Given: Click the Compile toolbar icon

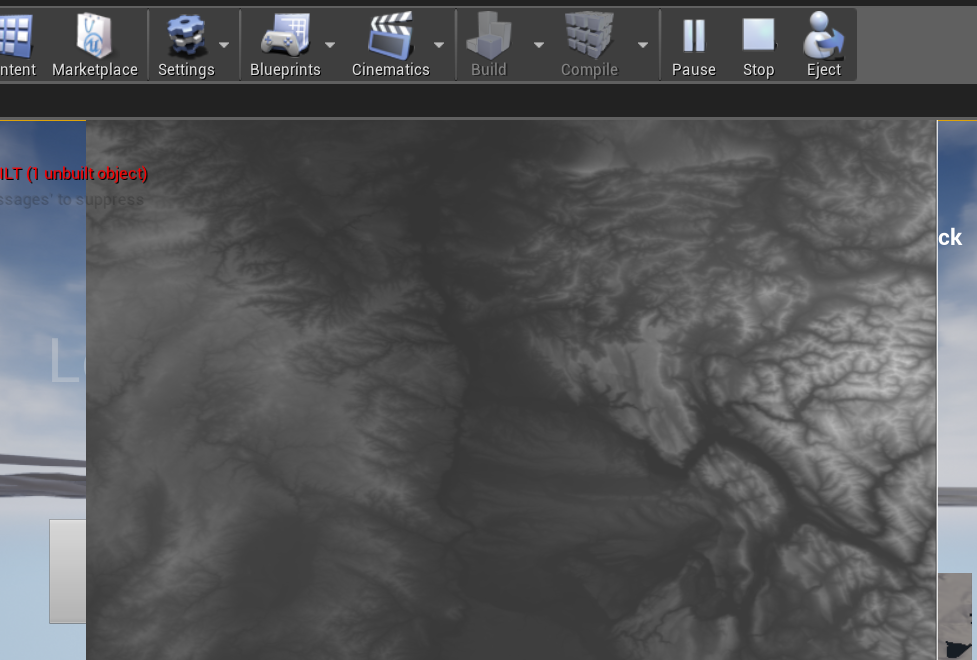Looking at the screenshot, I should tap(588, 40).
